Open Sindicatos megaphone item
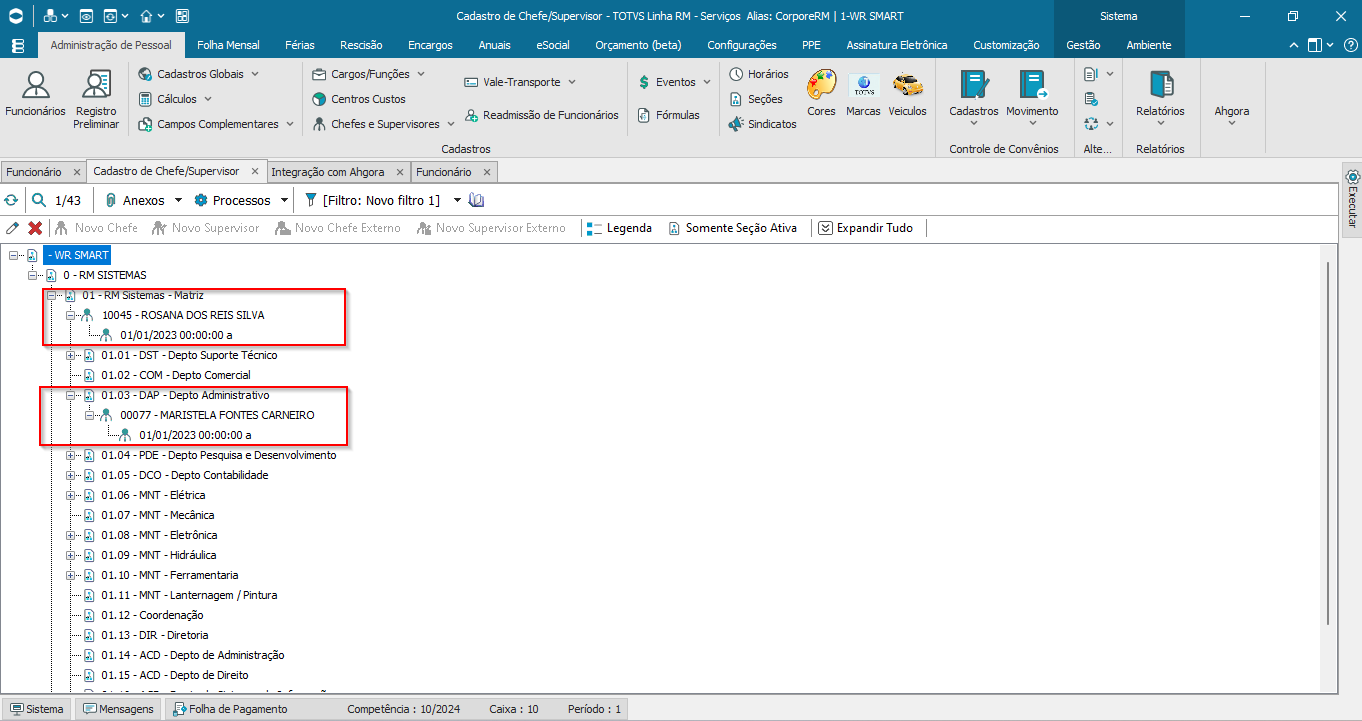Screen dimensions: 1362x721 [x=763, y=124]
